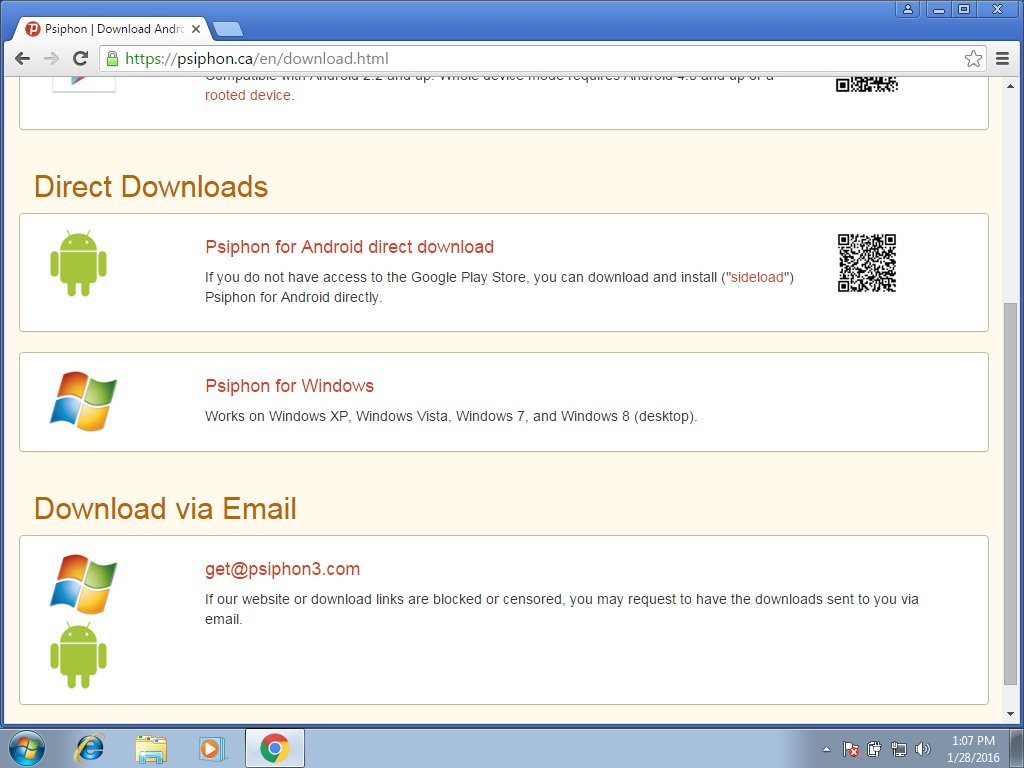Open Windows Media Player from the taskbar
The image size is (1024, 768).
(212, 748)
